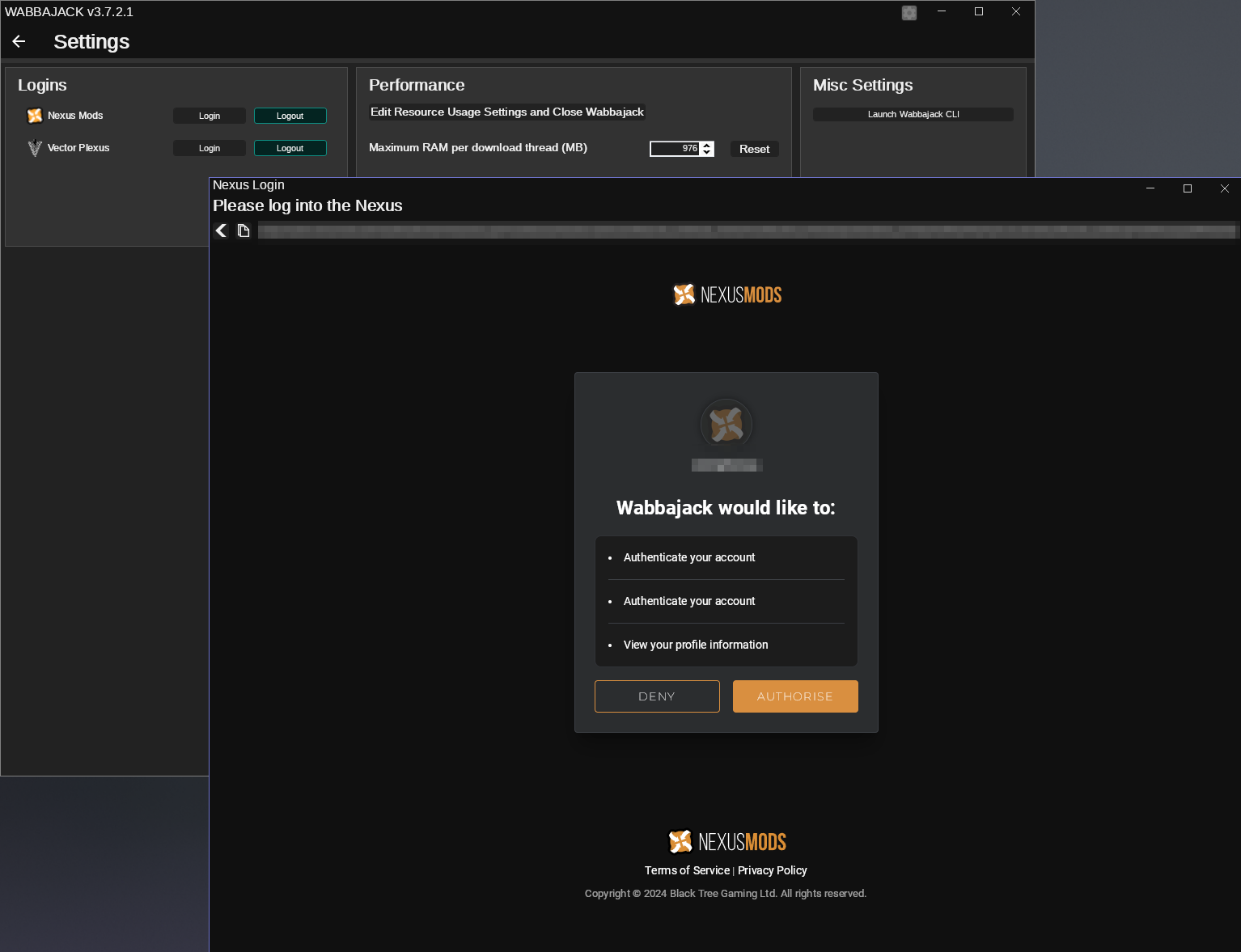Authorise Wabbajack to access the account
Screen dimensions: 1241x952
(x=795, y=696)
